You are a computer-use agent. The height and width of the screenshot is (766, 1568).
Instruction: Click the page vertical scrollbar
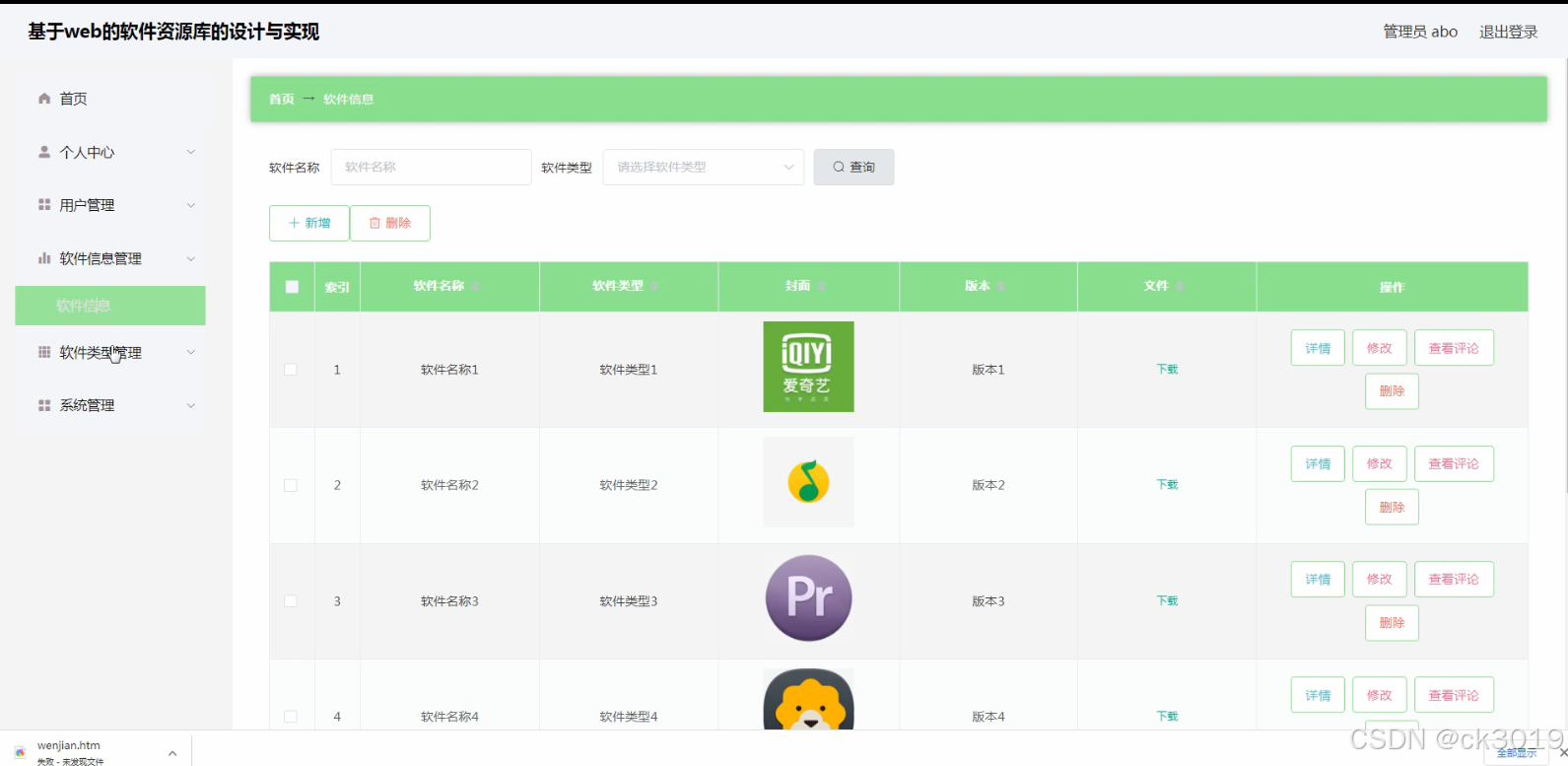(x=1564, y=276)
